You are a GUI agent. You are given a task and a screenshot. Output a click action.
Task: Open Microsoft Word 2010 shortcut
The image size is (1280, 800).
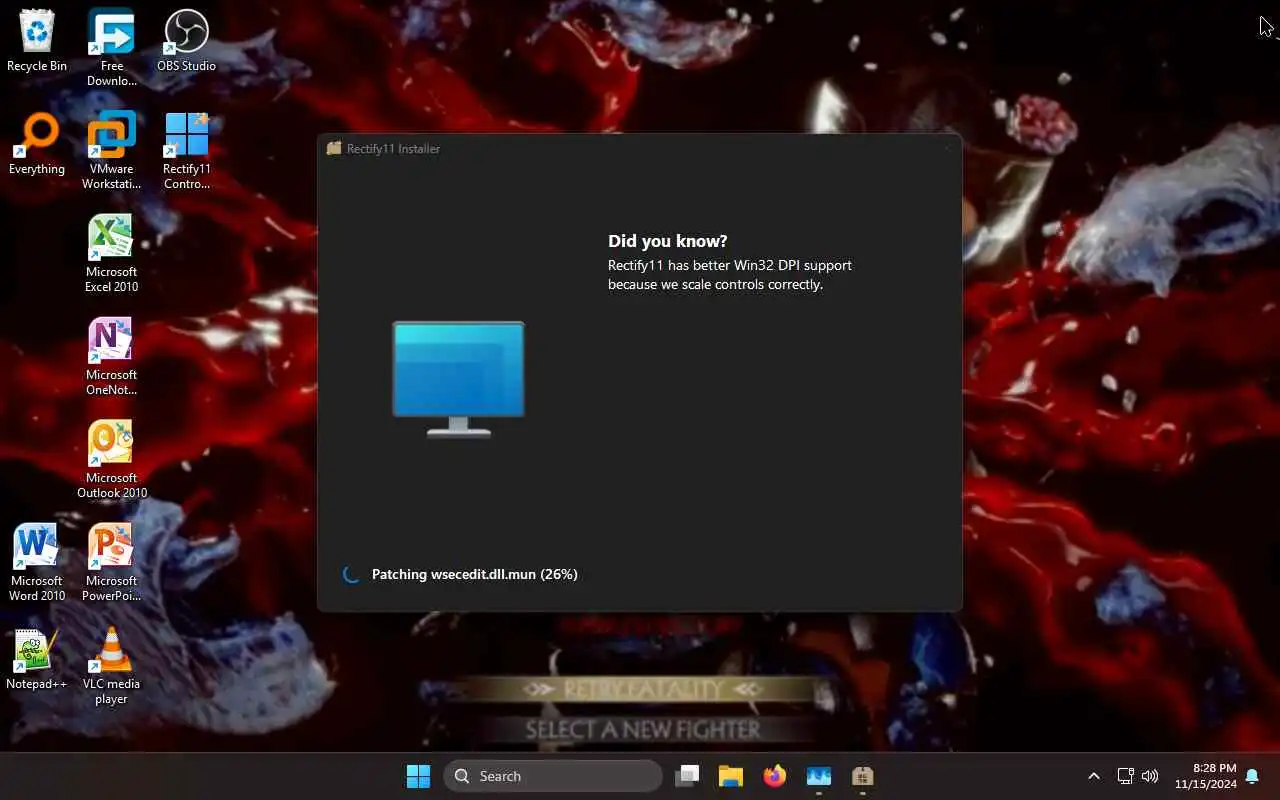pyautogui.click(x=37, y=562)
